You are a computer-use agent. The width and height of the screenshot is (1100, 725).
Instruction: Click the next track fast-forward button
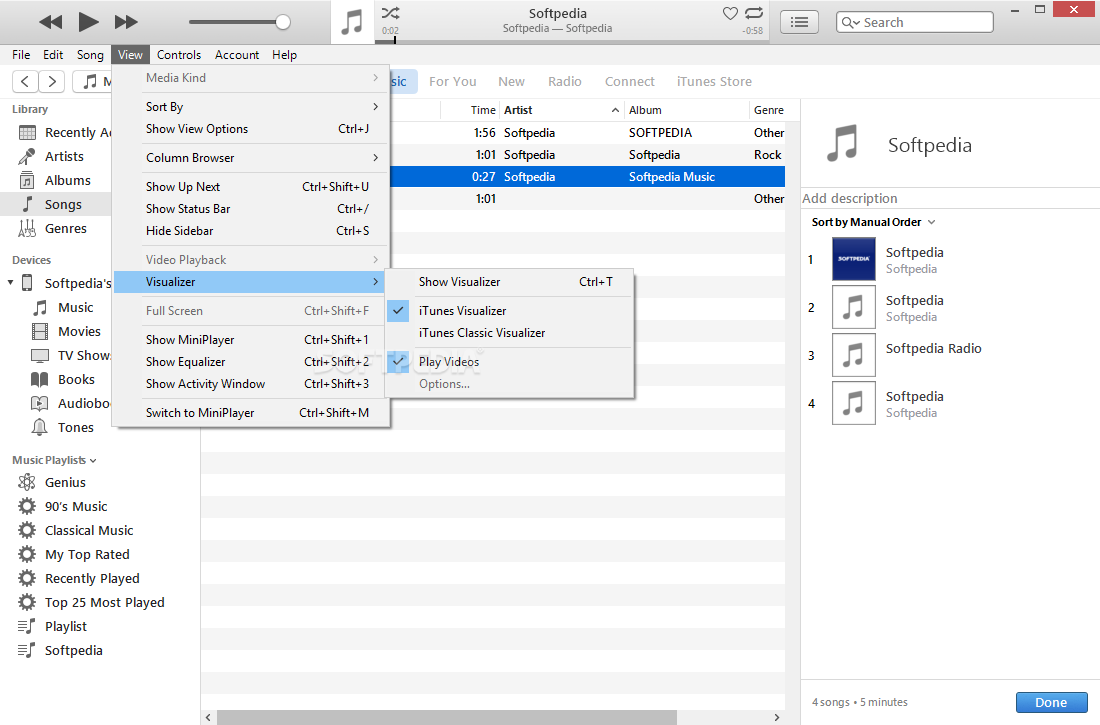(x=126, y=22)
